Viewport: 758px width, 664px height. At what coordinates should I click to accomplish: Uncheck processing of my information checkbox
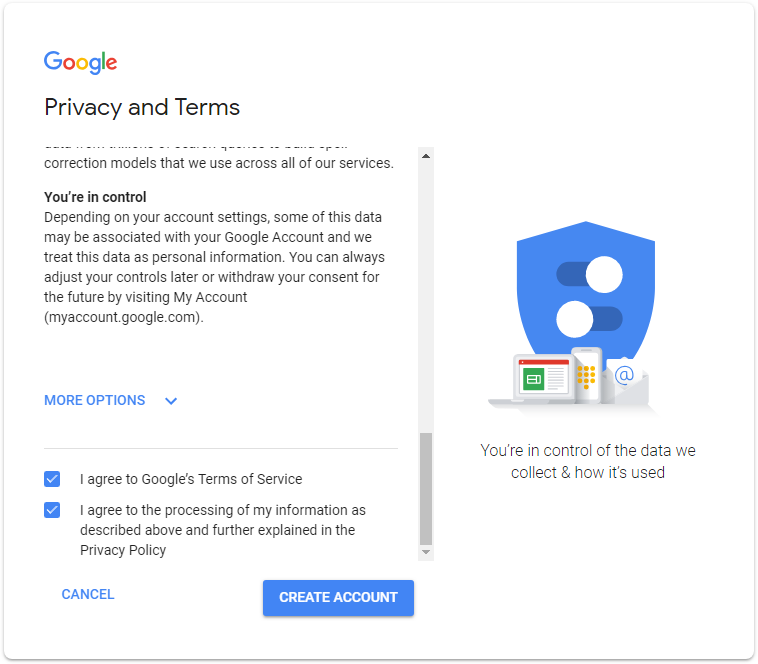coord(52,510)
